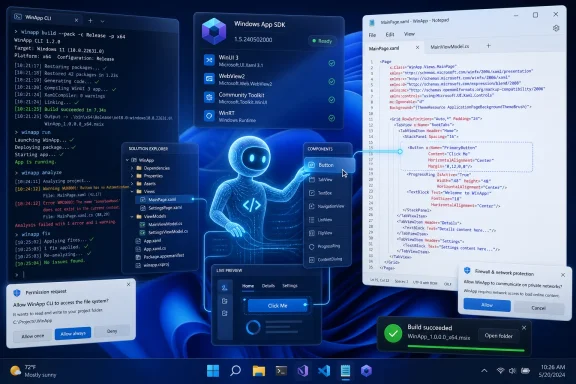Toggle the WebView2 check mark
Screen dimensions: 576x384
pyautogui.click(x=332, y=82)
